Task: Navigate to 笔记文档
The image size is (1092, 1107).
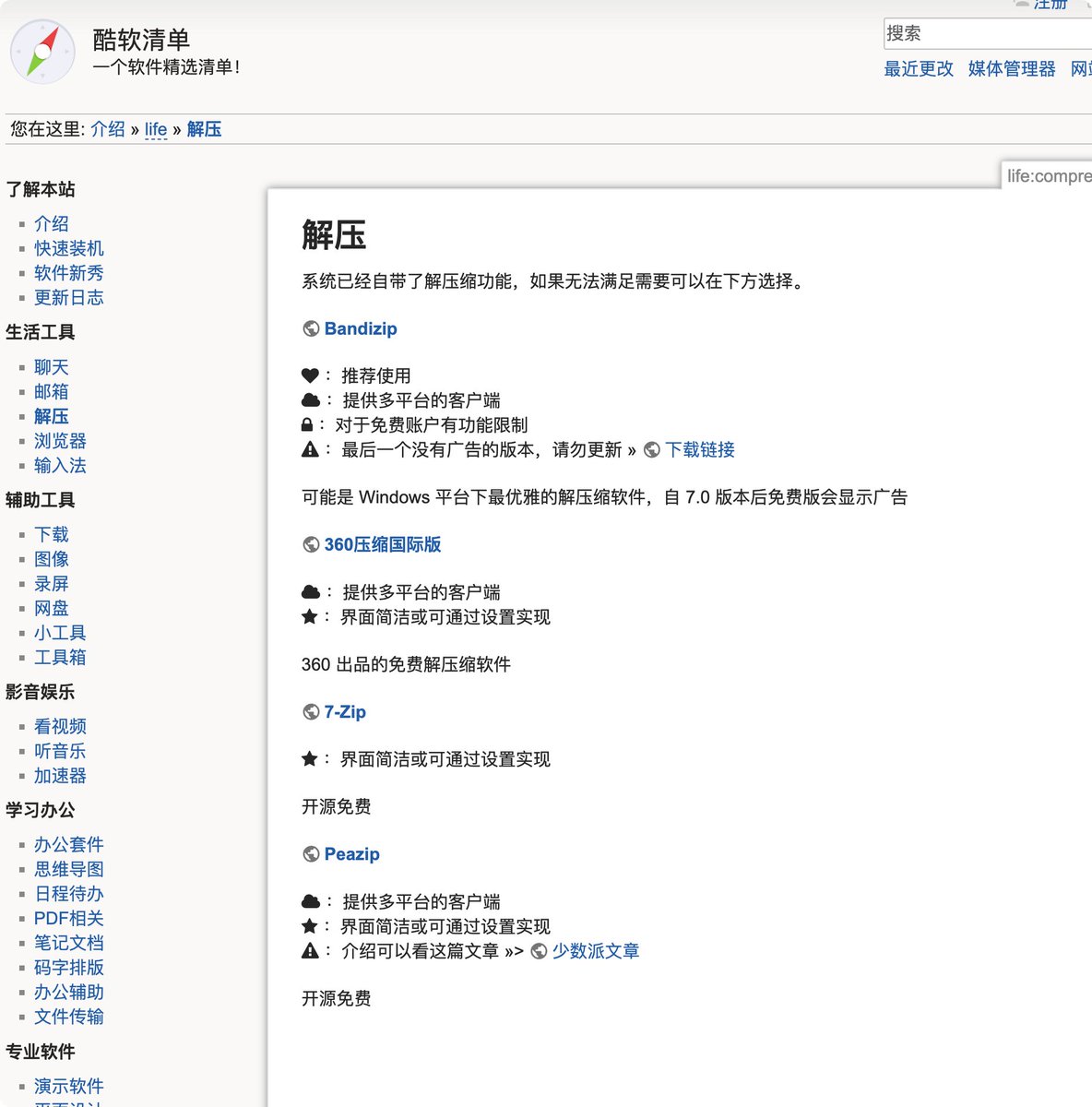Action: (x=69, y=944)
